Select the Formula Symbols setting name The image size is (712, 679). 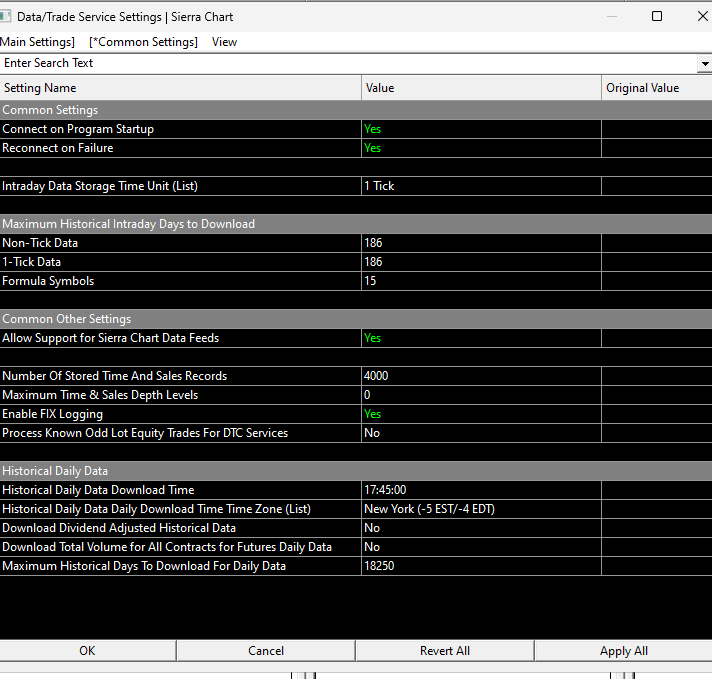coord(180,281)
